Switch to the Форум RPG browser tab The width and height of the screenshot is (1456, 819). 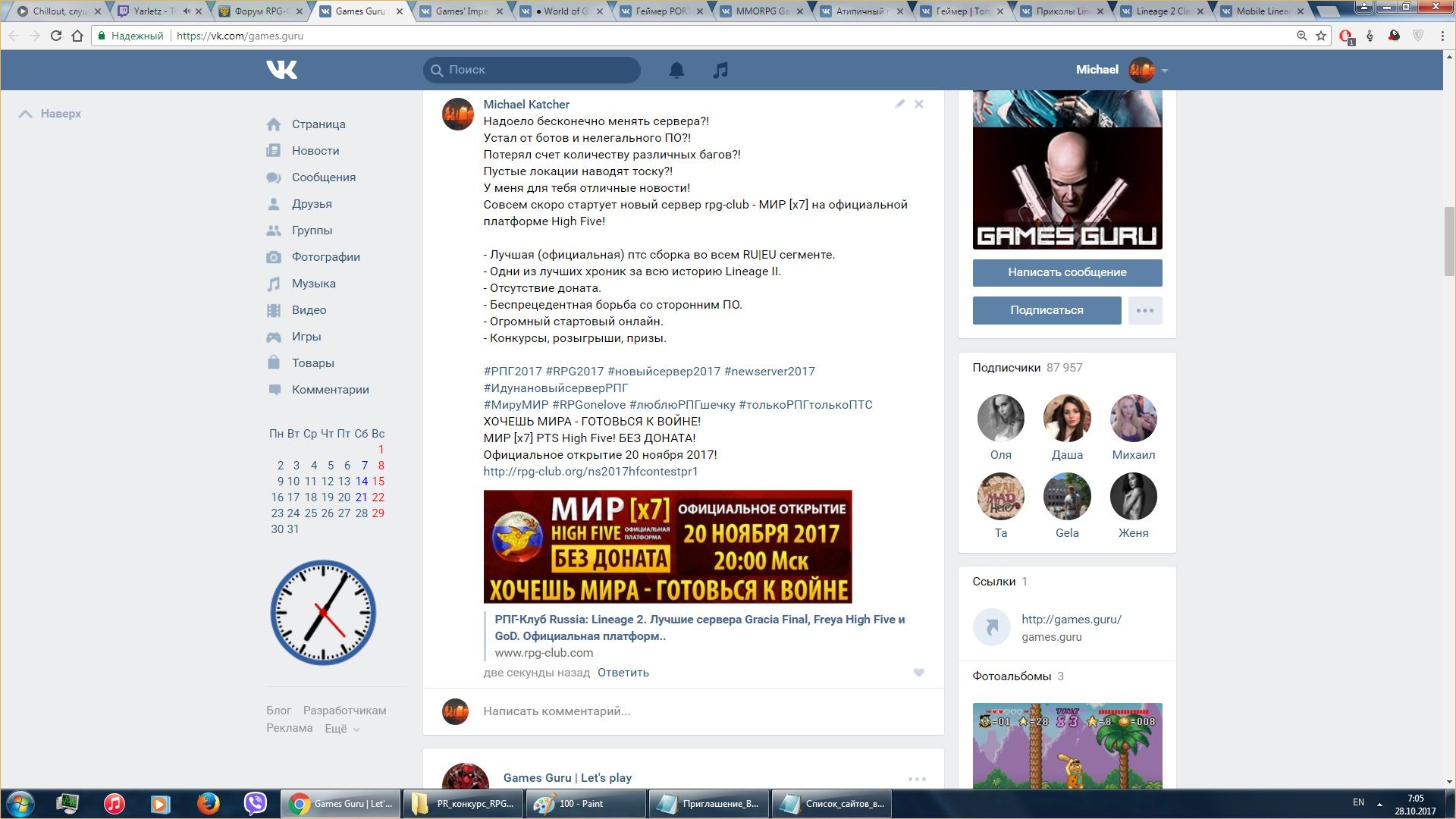pos(261,11)
